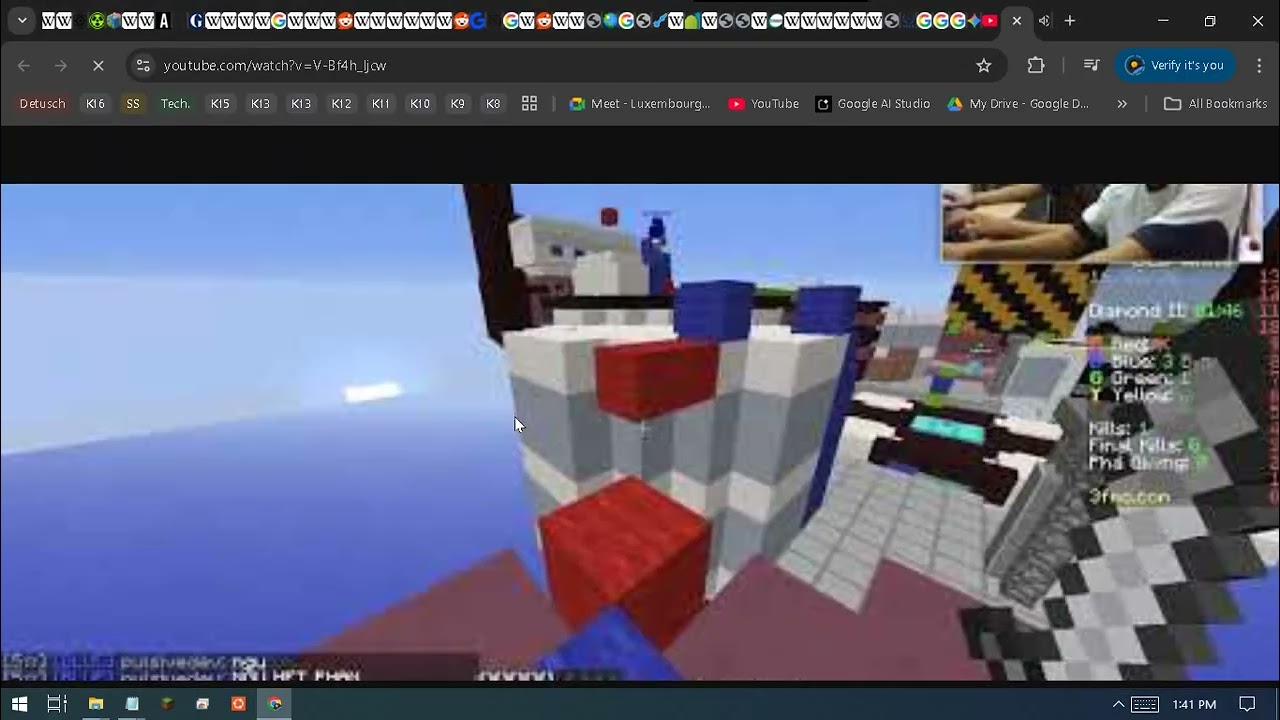Open the Chrome three-dot menu

pyautogui.click(x=1259, y=65)
